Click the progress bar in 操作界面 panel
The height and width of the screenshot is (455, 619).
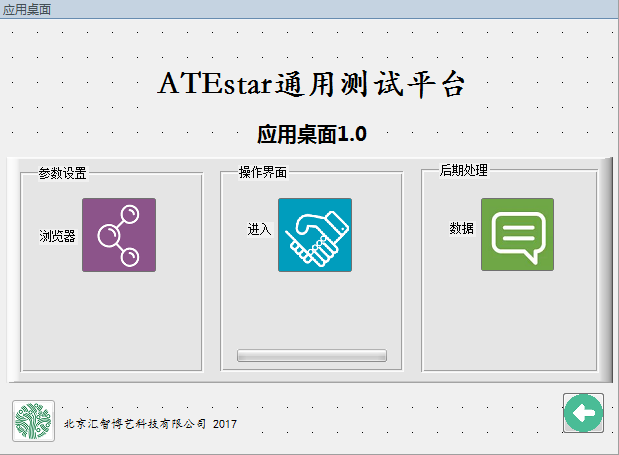311,355
